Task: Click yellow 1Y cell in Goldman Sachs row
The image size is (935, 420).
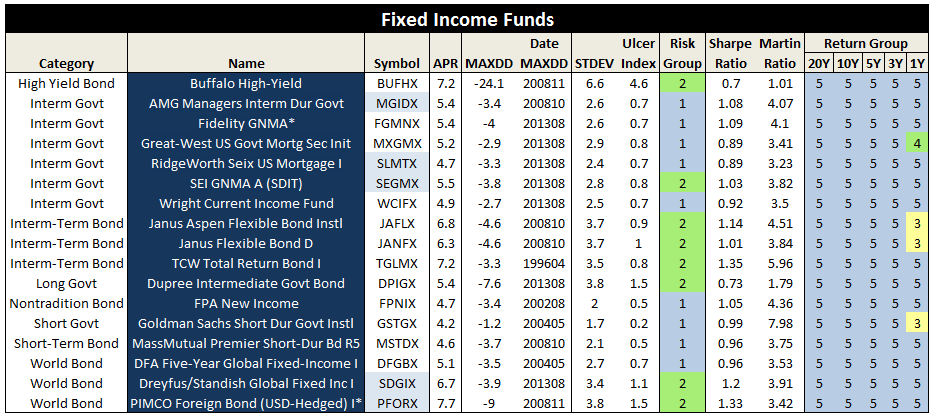Action: (x=916, y=323)
